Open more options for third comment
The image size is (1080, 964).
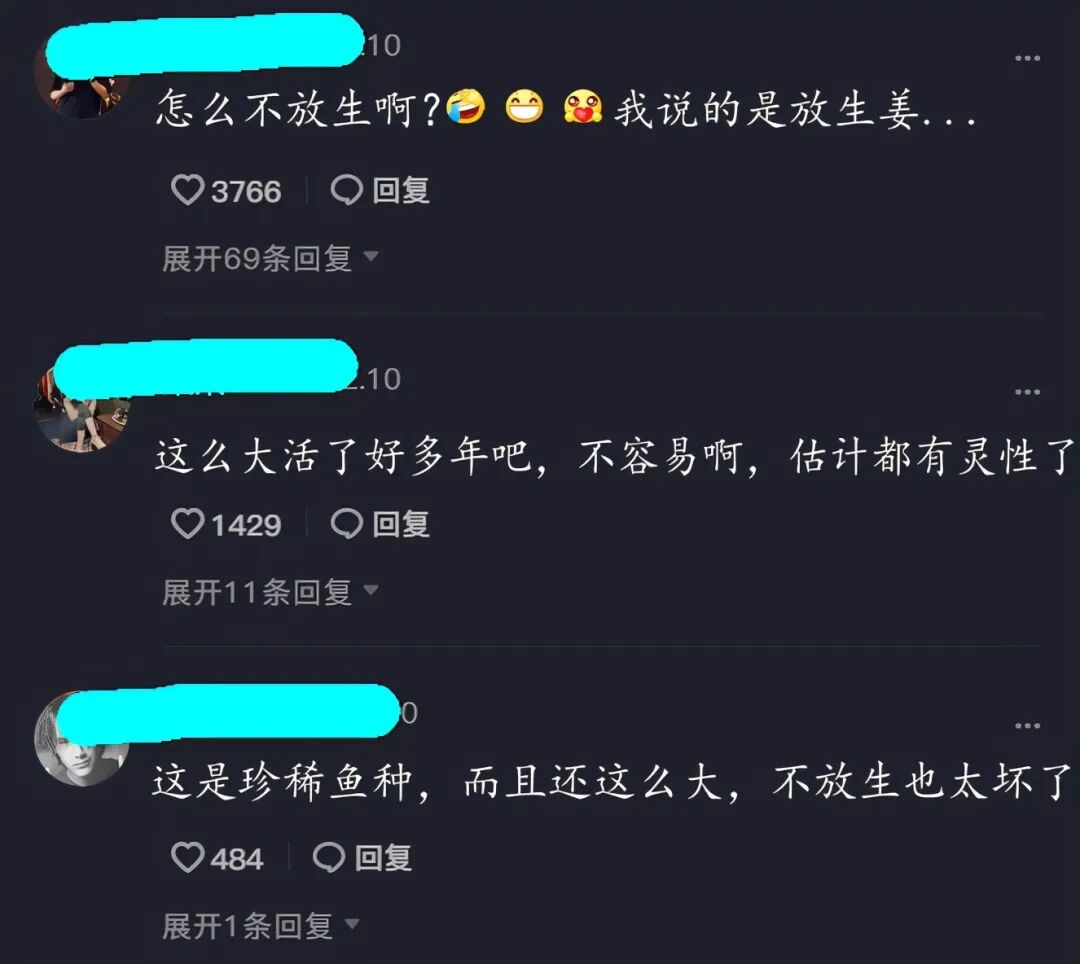1027,726
